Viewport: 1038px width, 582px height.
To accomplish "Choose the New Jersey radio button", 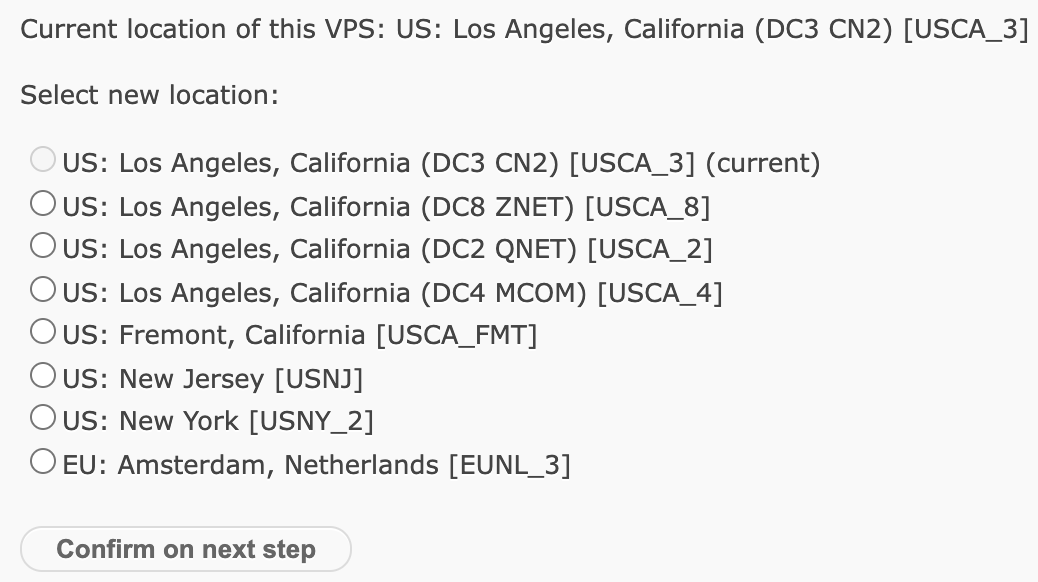I will tap(43, 376).
